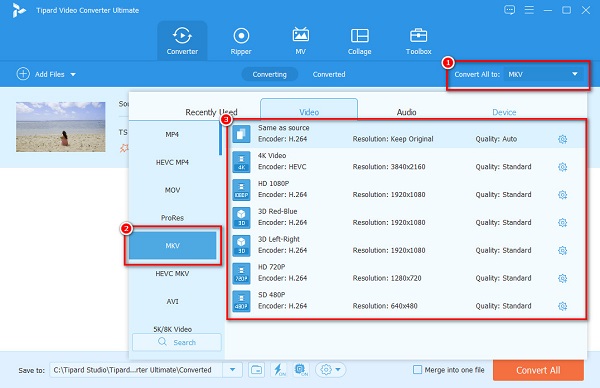Expand the Save to path dropdown
Viewport: 600px width, 388px height.
coord(232,370)
